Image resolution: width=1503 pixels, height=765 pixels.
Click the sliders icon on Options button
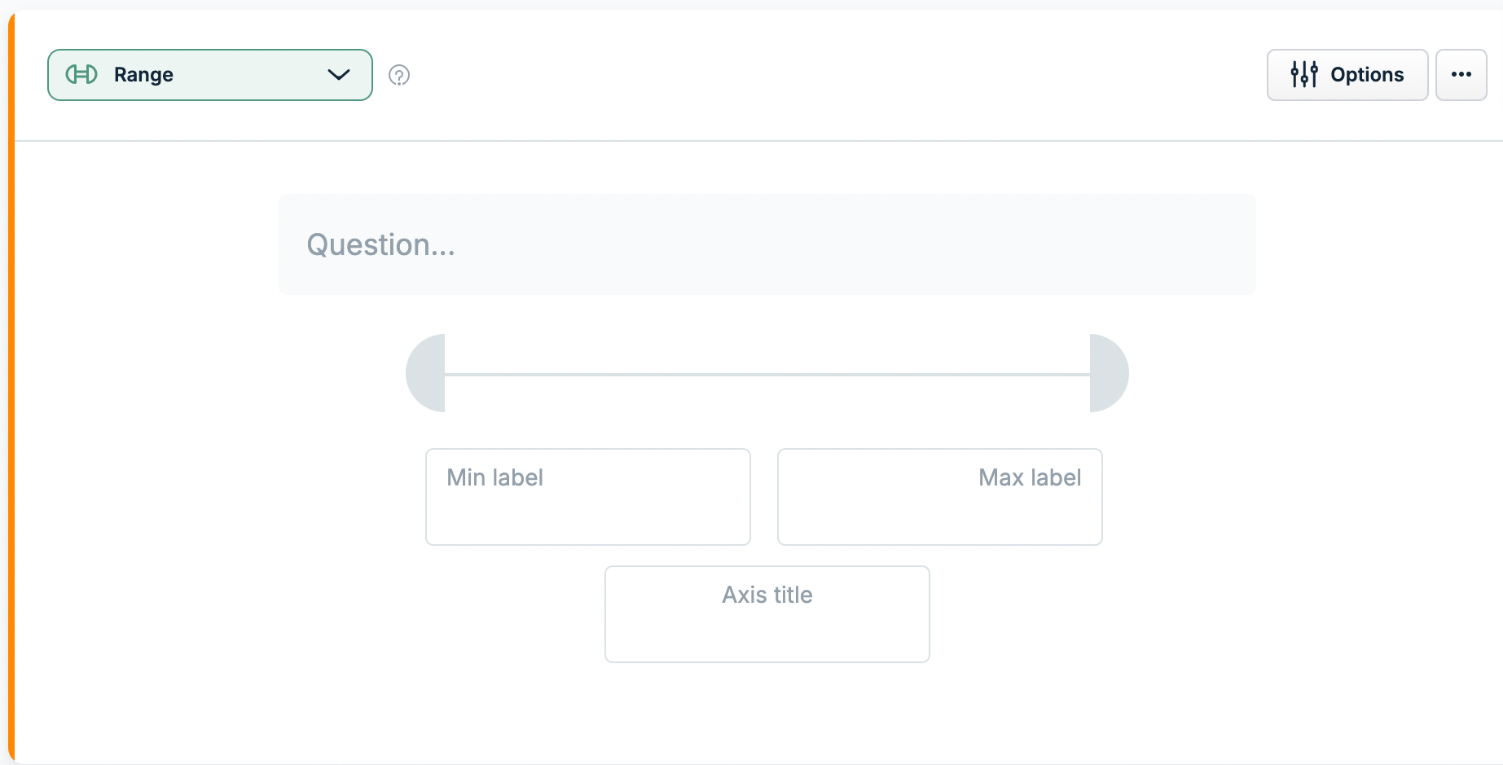1304,75
